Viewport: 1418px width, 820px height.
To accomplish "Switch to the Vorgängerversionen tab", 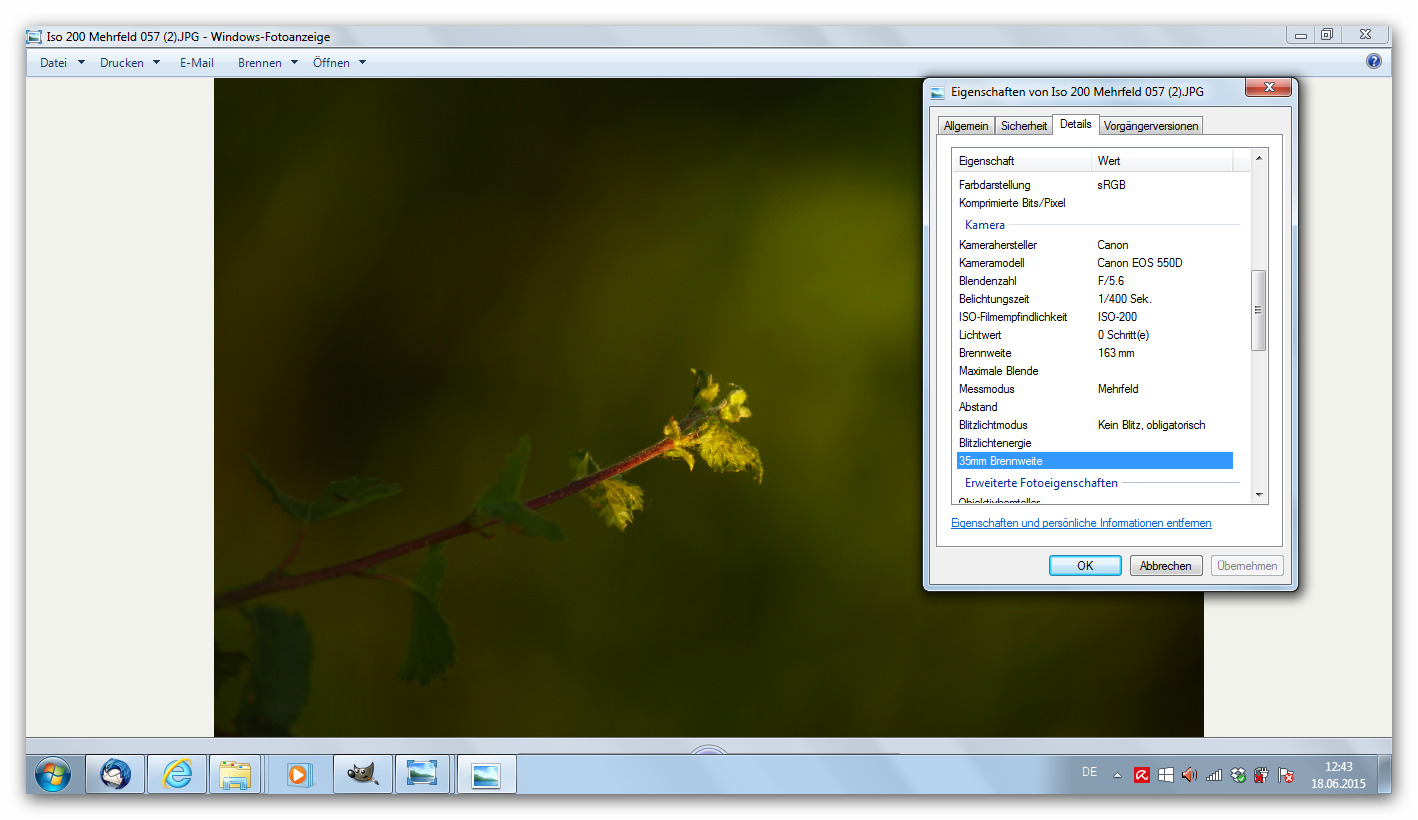I will pyautogui.click(x=1151, y=125).
